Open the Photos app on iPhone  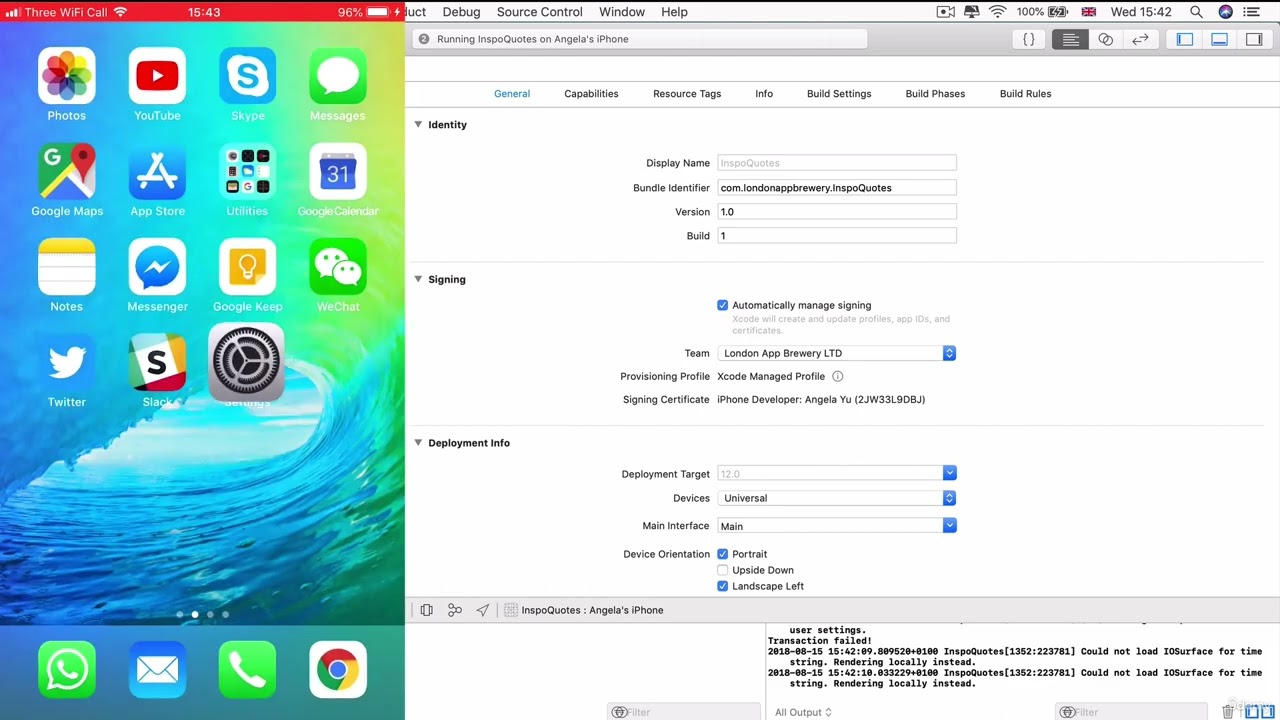[x=67, y=76]
